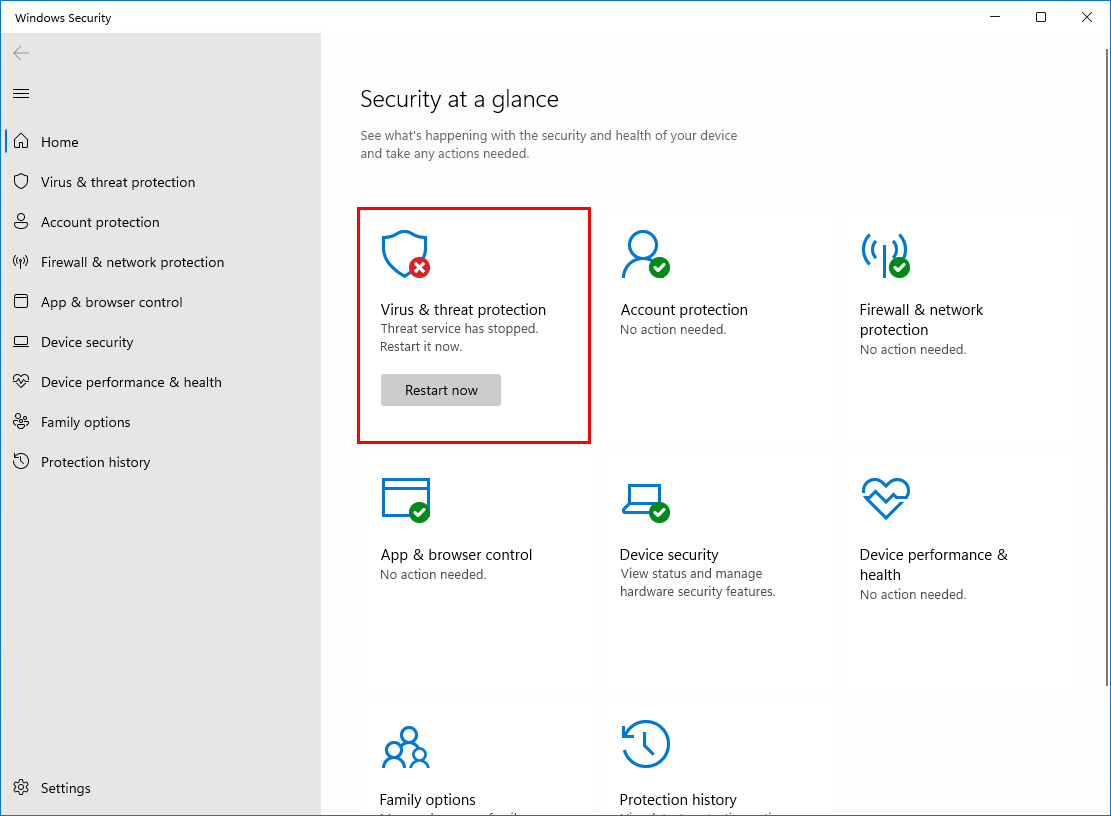Image resolution: width=1111 pixels, height=816 pixels.
Task: Click the App & browser control window icon
Action: coord(405,500)
